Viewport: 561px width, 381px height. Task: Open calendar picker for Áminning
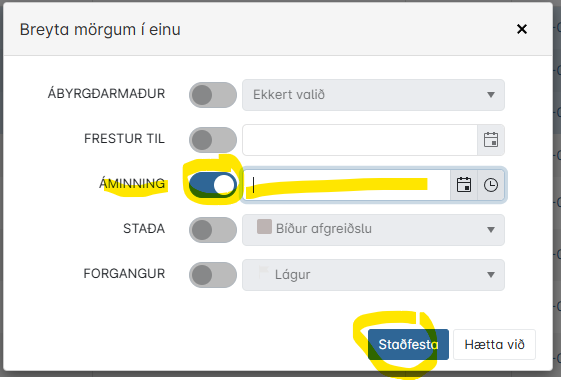click(x=464, y=185)
